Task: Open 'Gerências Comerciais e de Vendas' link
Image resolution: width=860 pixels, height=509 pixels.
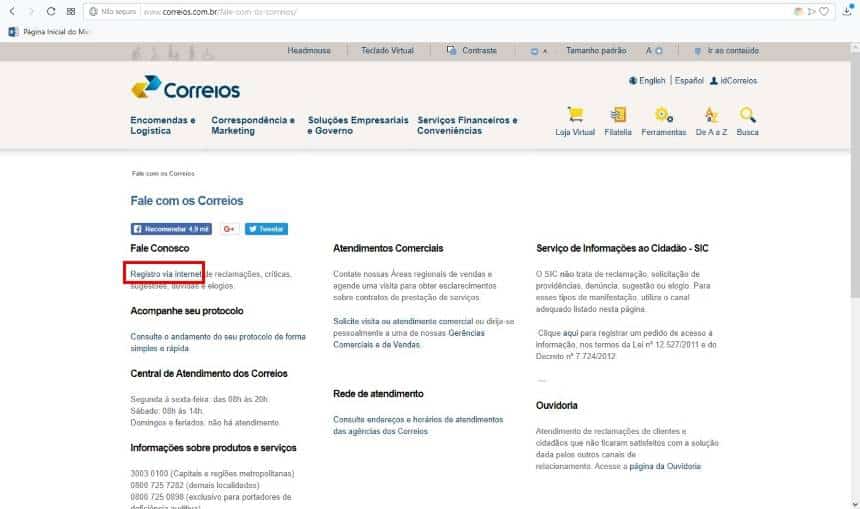Action: (x=409, y=338)
